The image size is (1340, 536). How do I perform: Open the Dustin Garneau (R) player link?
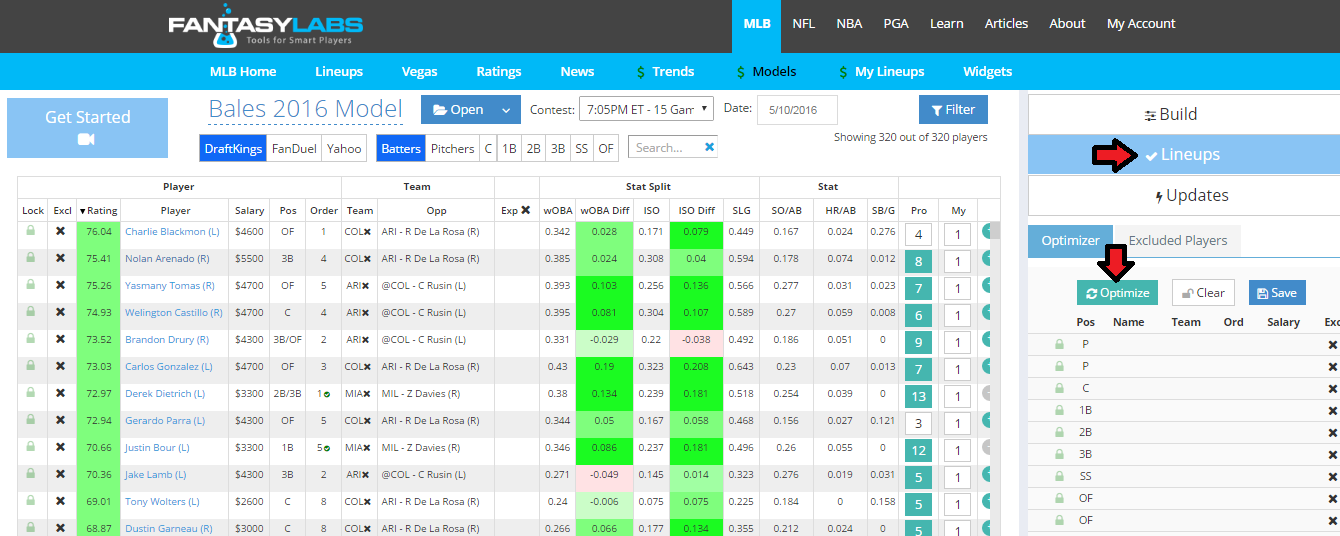(168, 529)
